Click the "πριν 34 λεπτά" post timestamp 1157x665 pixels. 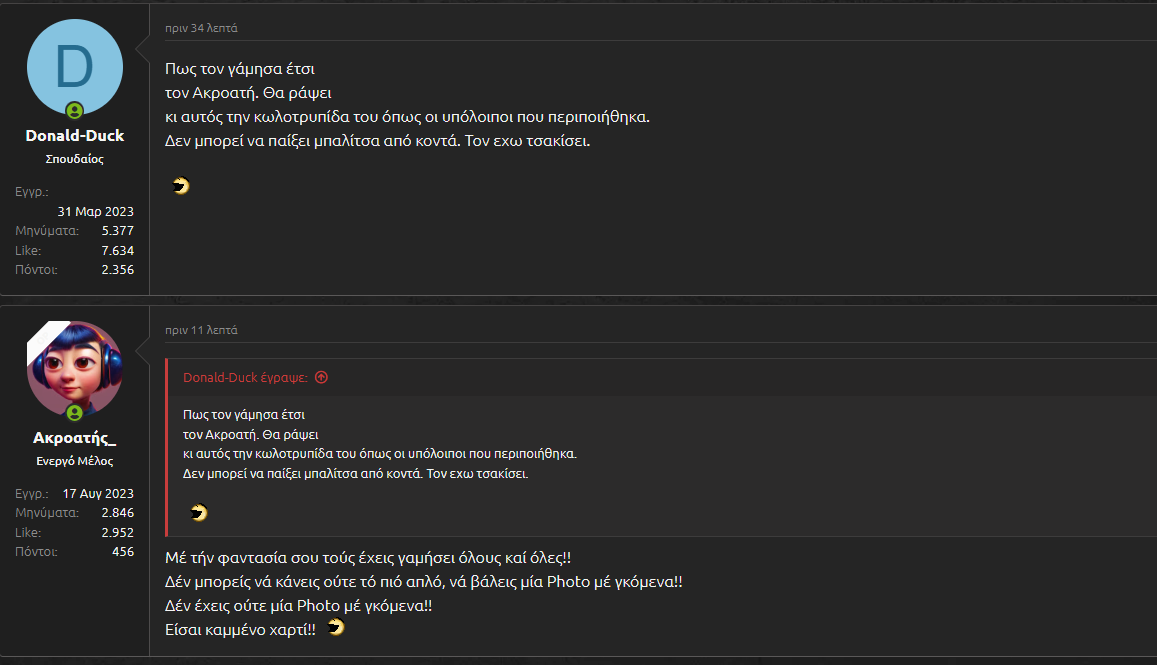201,28
